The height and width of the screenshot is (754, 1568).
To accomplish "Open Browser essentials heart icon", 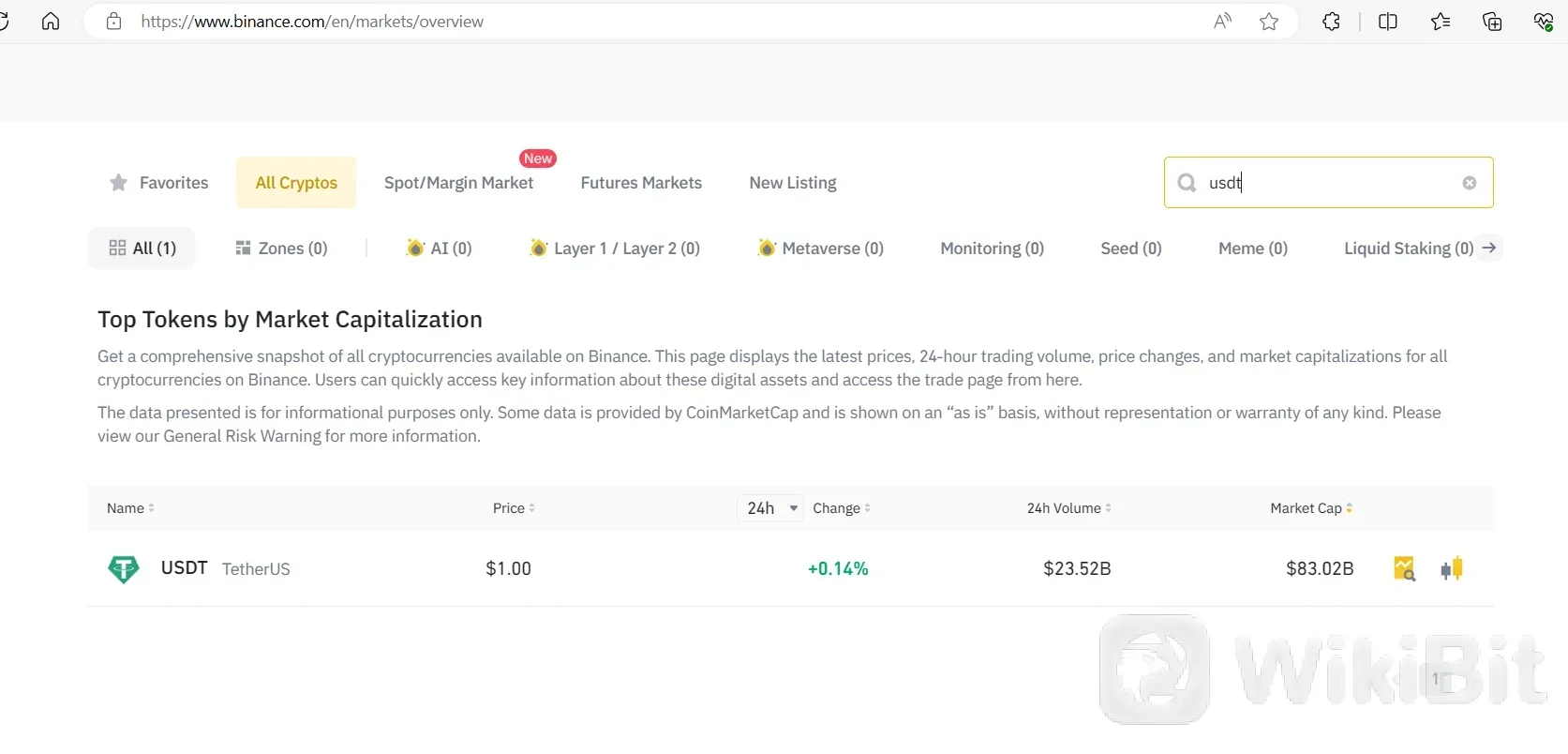I will click(x=1543, y=22).
